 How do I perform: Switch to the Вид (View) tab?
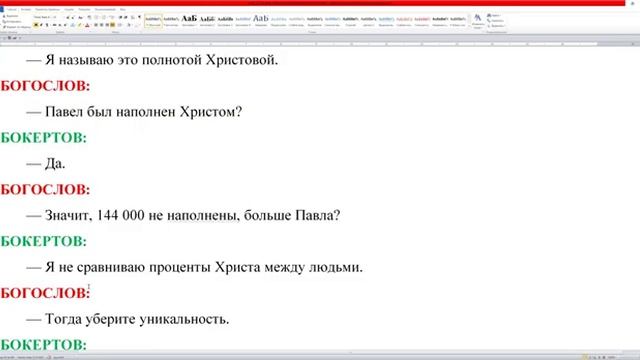pos(122,9)
